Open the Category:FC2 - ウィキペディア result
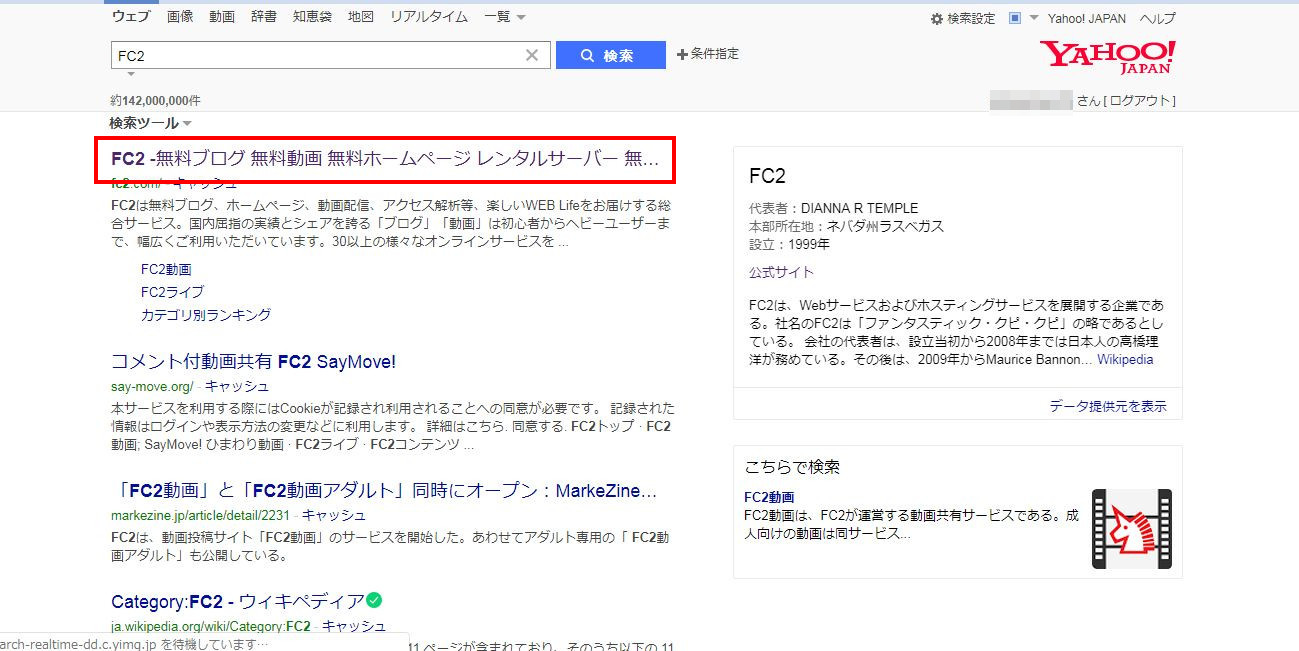Image resolution: width=1299 pixels, height=651 pixels. [x=238, y=601]
